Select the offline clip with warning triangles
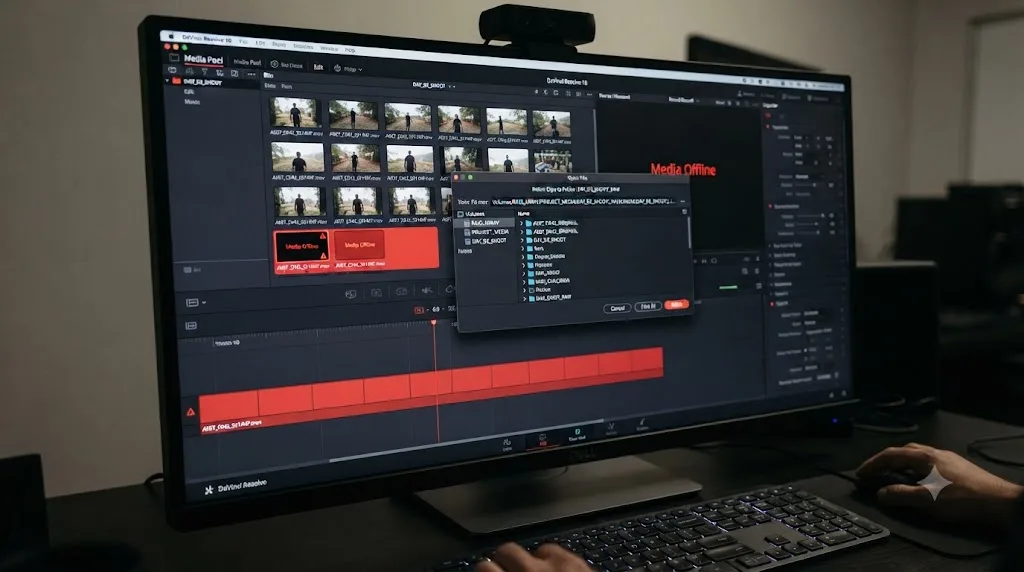 (301, 247)
